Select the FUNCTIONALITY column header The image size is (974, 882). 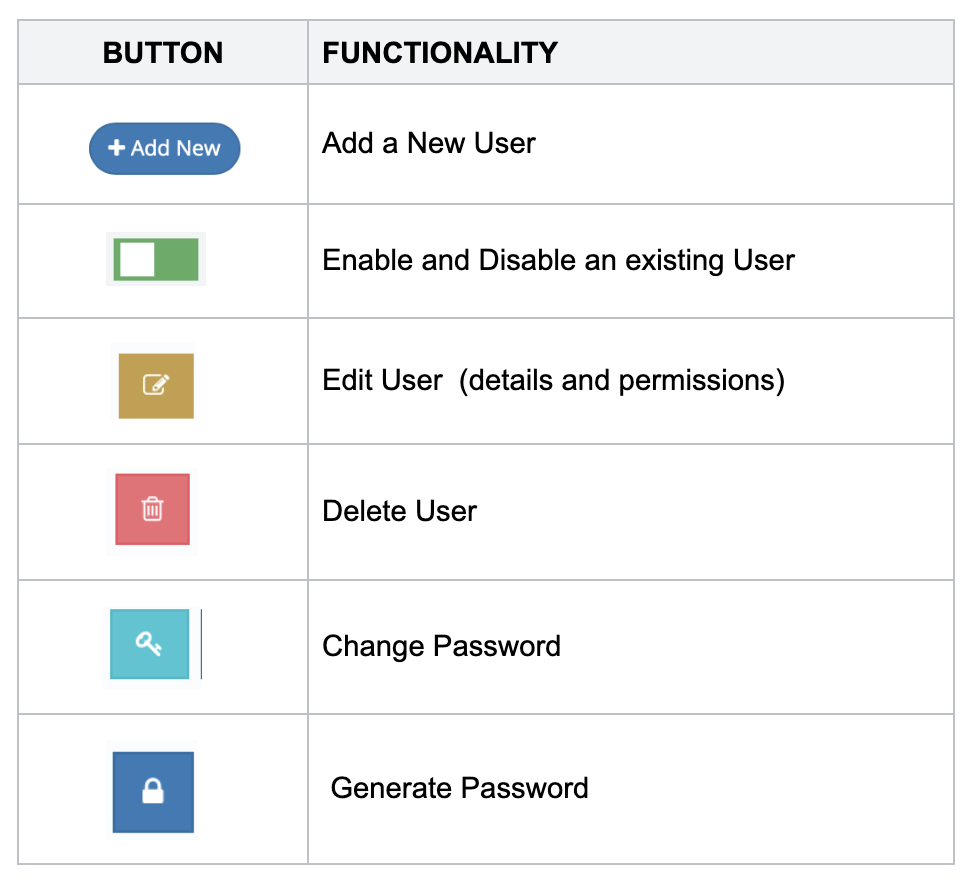coord(440,53)
